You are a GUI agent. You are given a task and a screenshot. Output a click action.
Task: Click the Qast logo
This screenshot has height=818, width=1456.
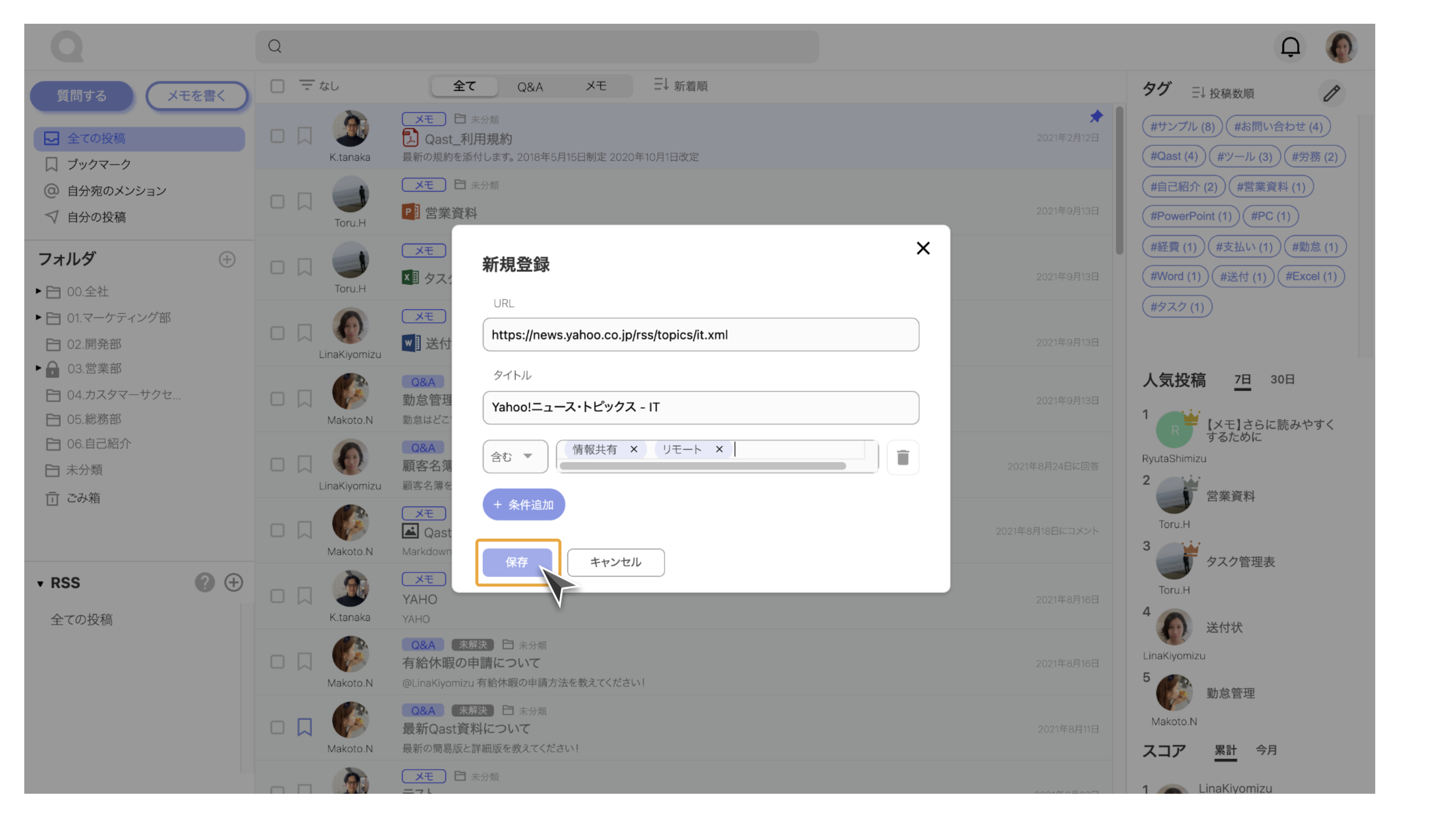coord(67,46)
